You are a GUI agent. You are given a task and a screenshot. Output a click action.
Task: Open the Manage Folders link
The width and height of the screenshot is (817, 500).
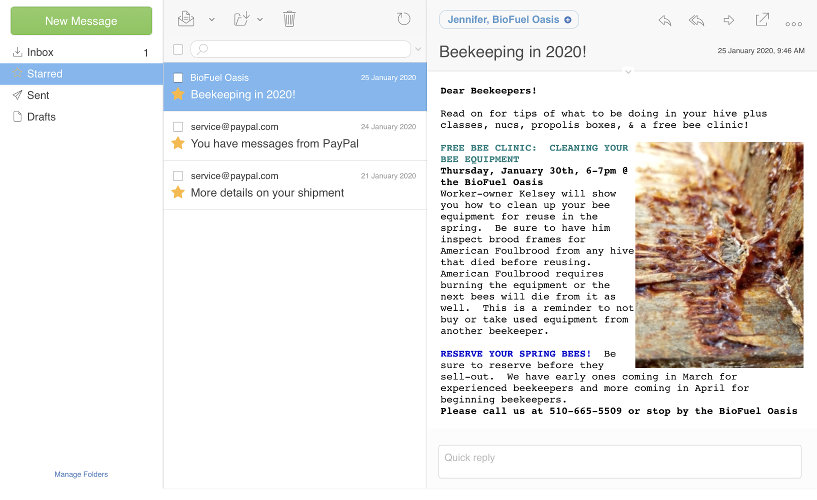pos(81,474)
